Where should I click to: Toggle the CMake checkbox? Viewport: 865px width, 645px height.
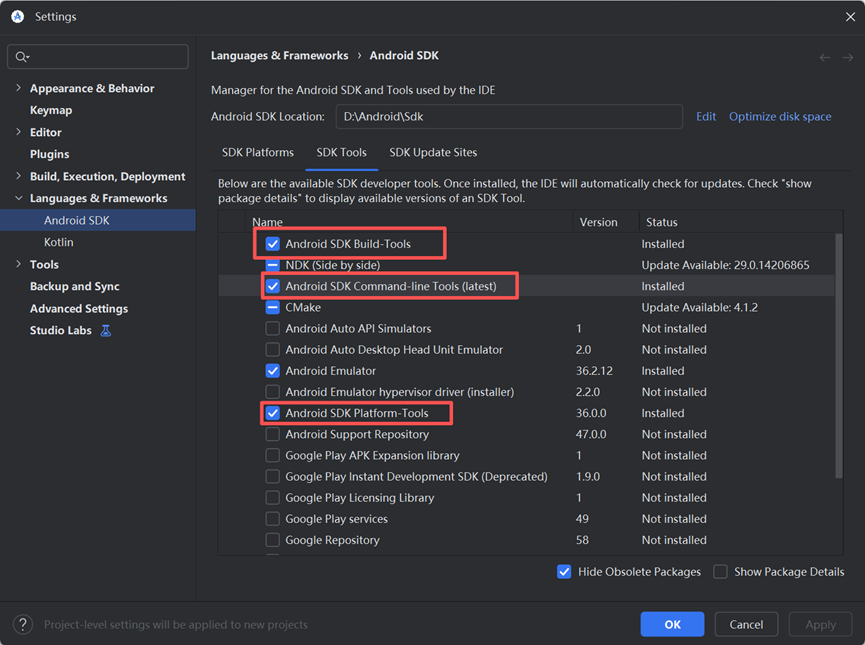point(273,307)
